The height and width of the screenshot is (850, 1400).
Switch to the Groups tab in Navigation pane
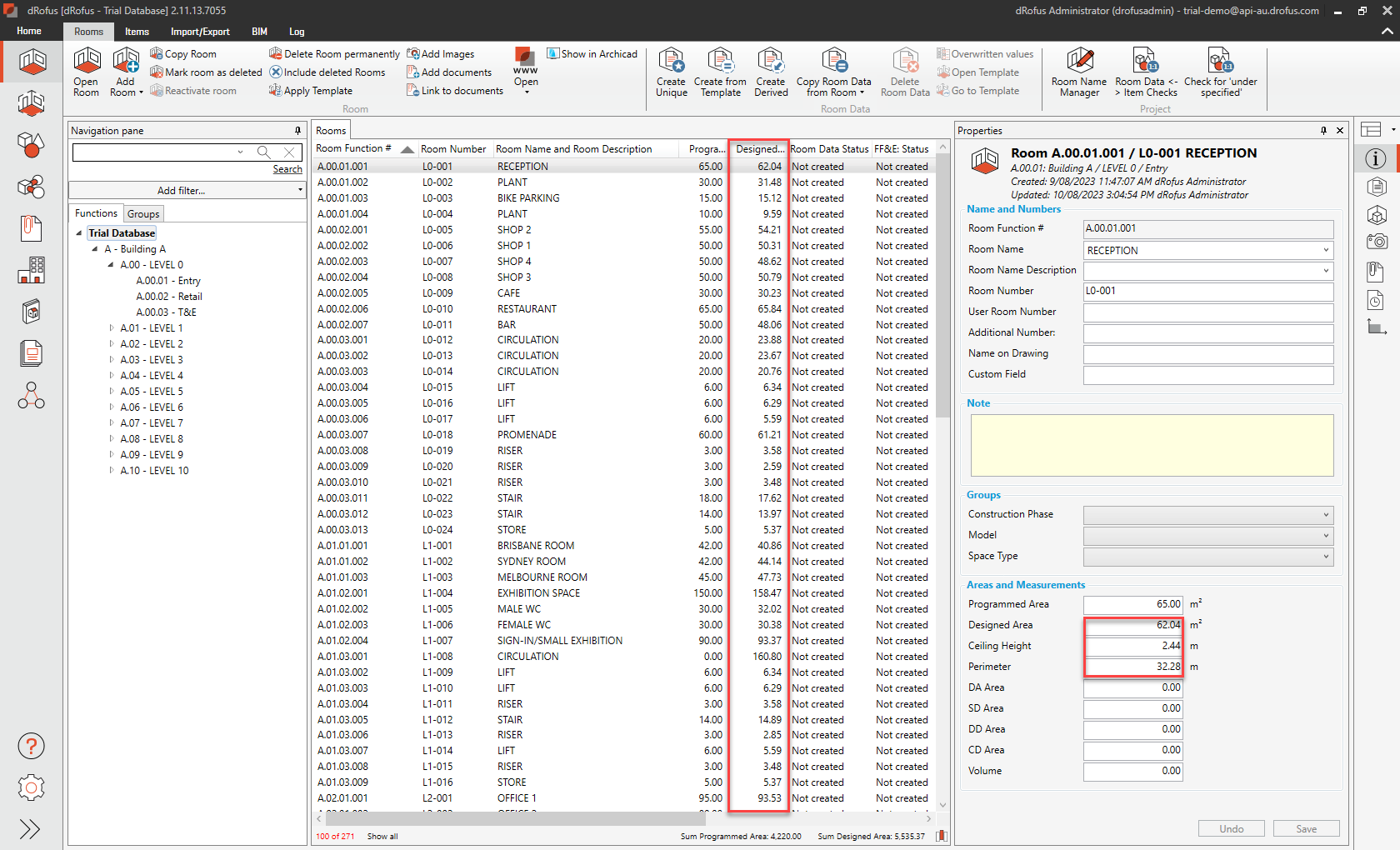click(142, 213)
